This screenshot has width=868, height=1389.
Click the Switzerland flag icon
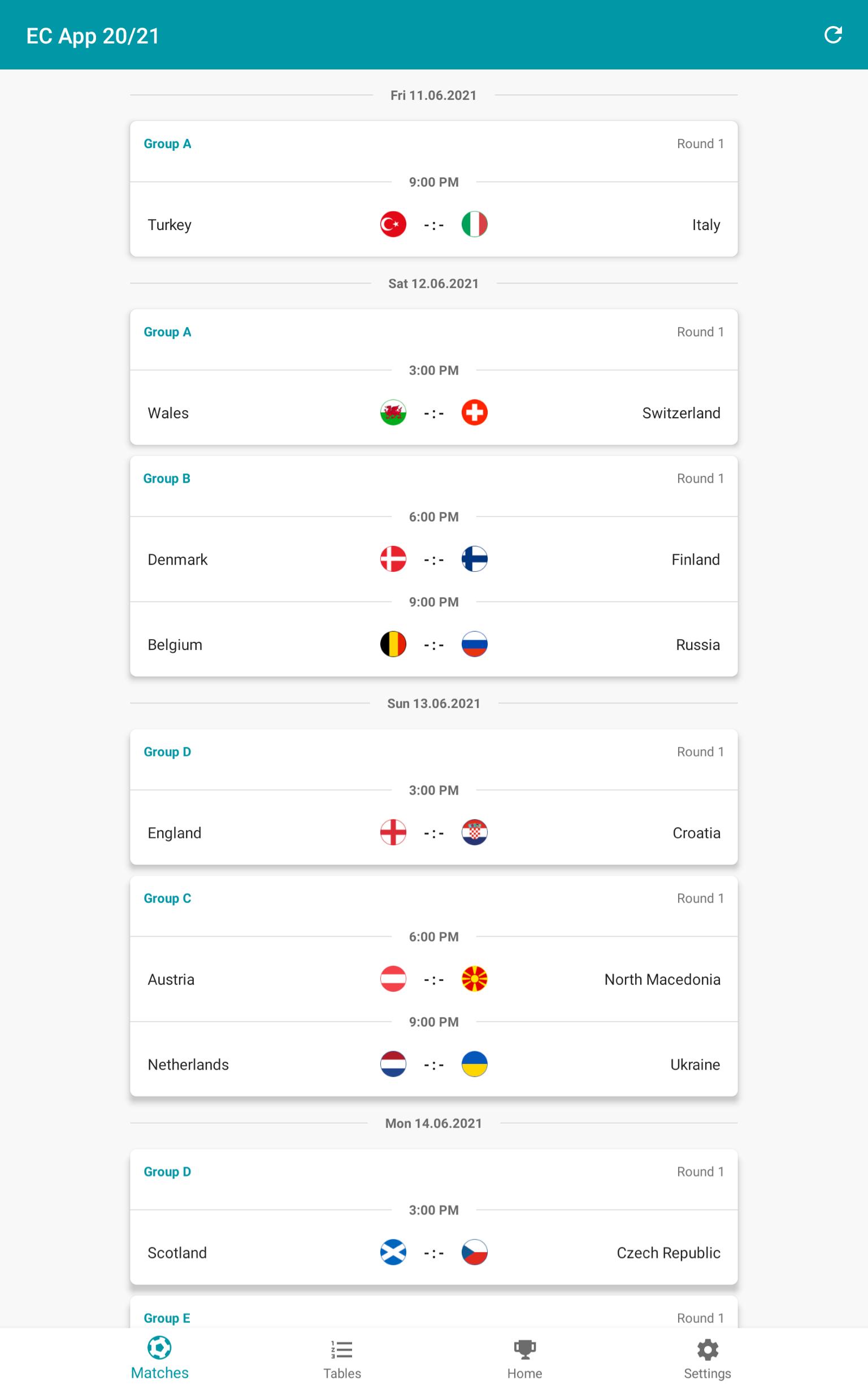(474, 413)
